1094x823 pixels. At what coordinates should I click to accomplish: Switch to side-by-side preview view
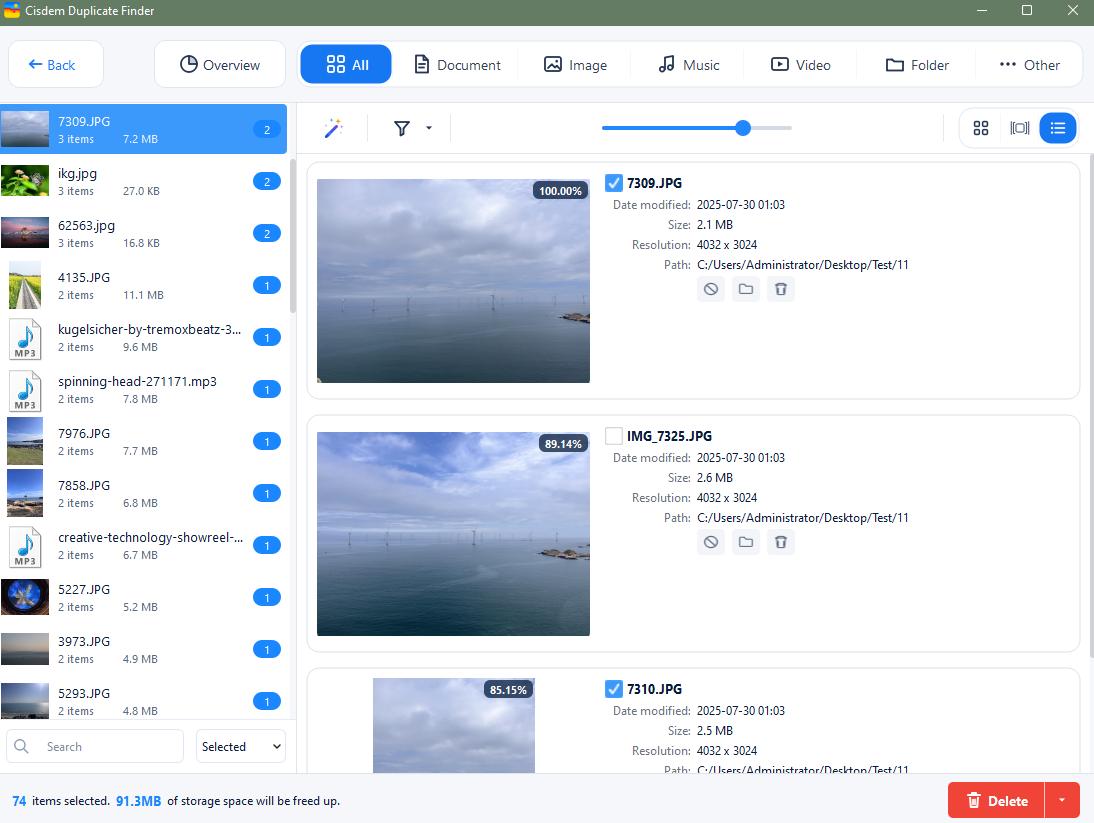click(x=1019, y=128)
